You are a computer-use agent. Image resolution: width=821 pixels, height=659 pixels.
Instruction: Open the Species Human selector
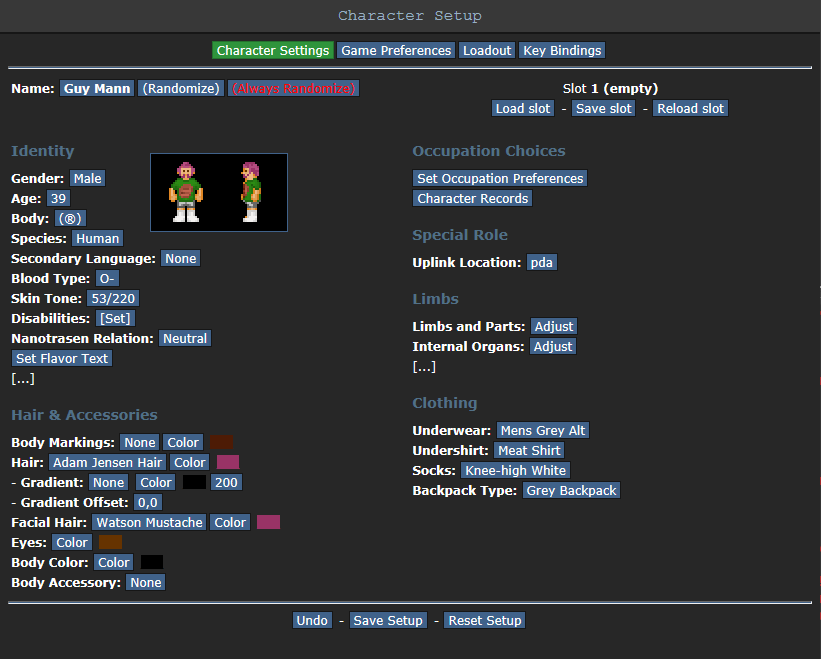click(97, 238)
